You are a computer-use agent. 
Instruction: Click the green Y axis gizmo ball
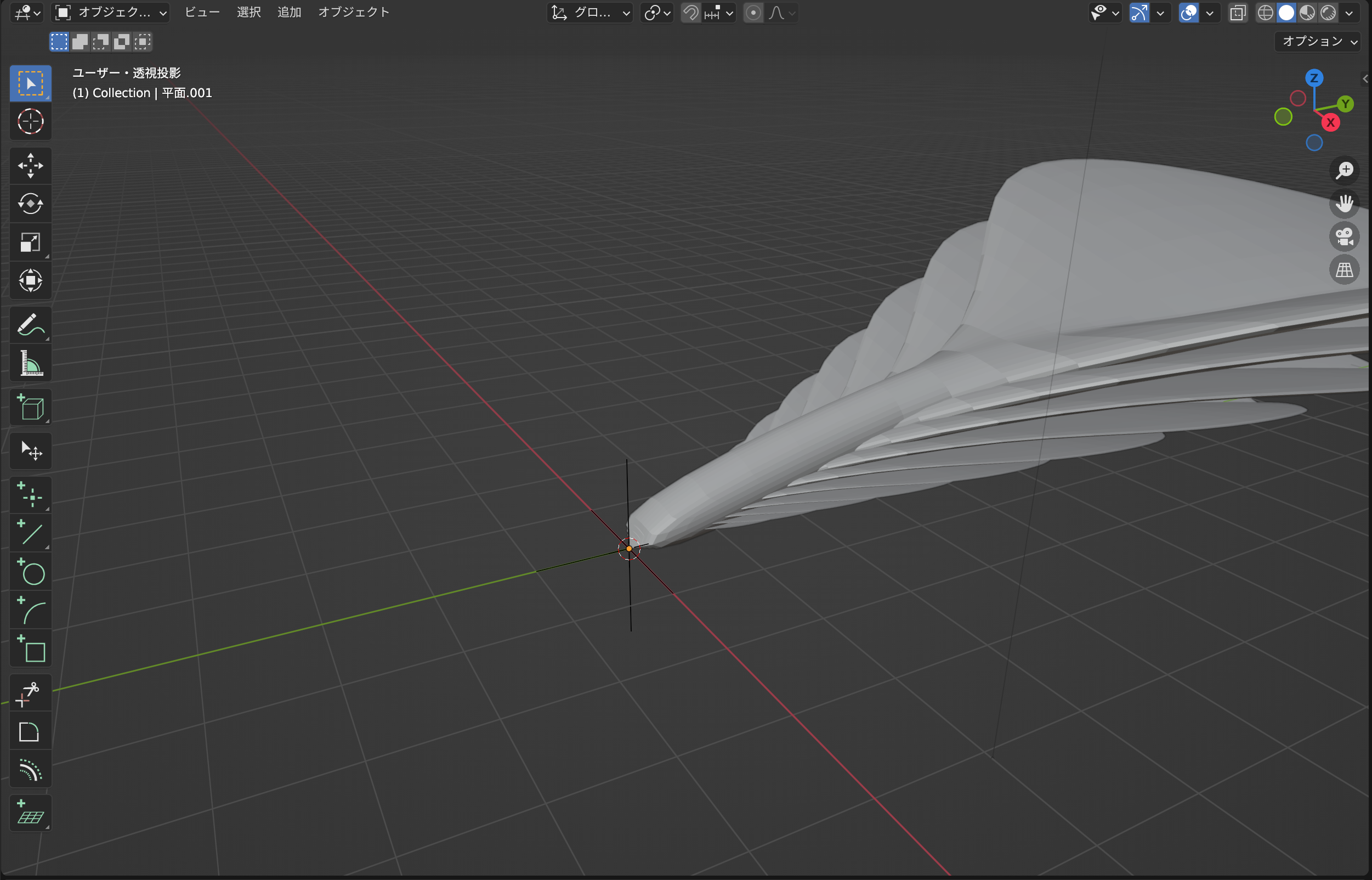pyautogui.click(x=1346, y=104)
